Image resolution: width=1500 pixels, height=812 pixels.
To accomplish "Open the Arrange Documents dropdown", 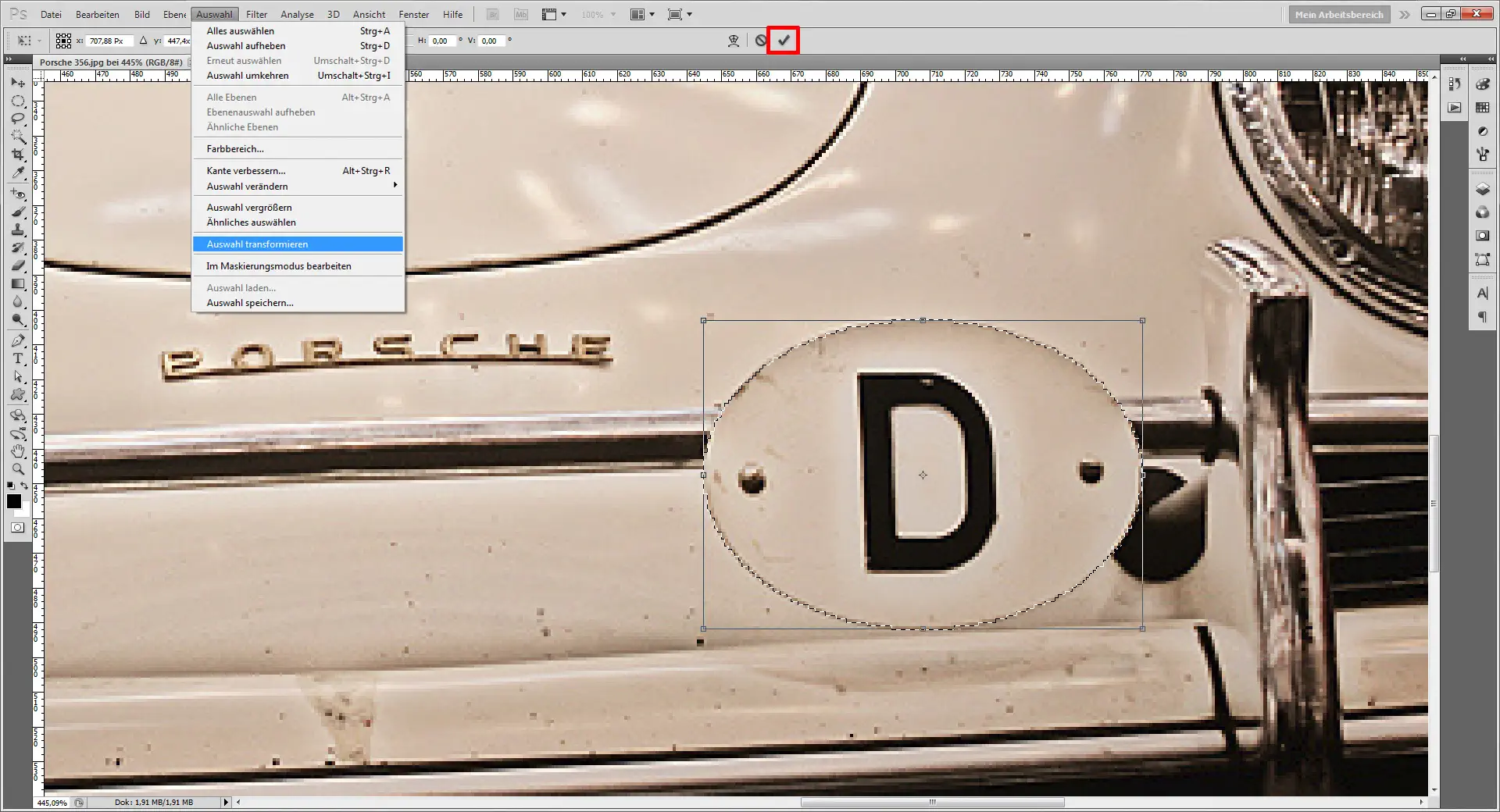I will tap(642, 14).
